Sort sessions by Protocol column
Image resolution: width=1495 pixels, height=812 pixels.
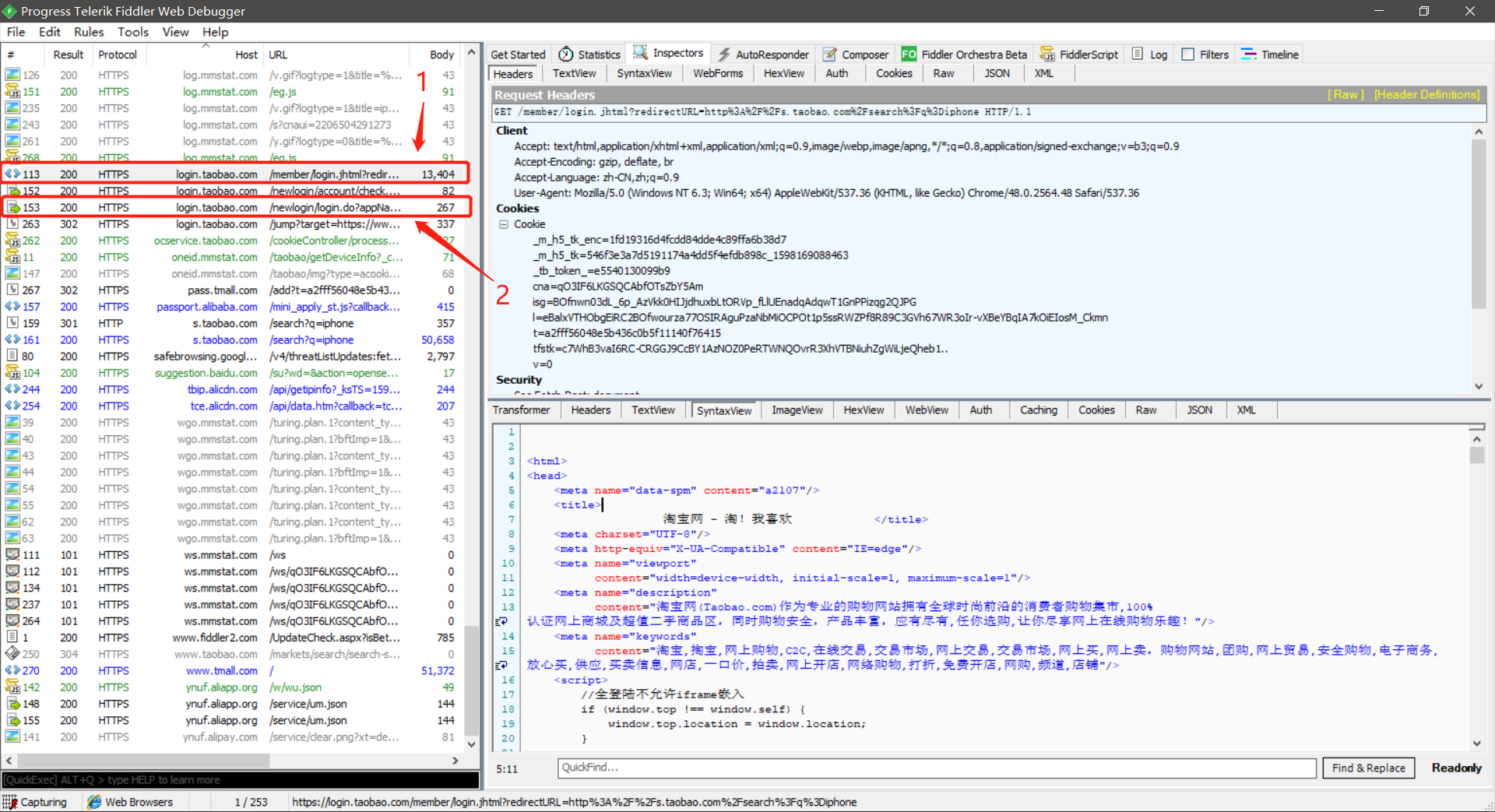point(118,54)
